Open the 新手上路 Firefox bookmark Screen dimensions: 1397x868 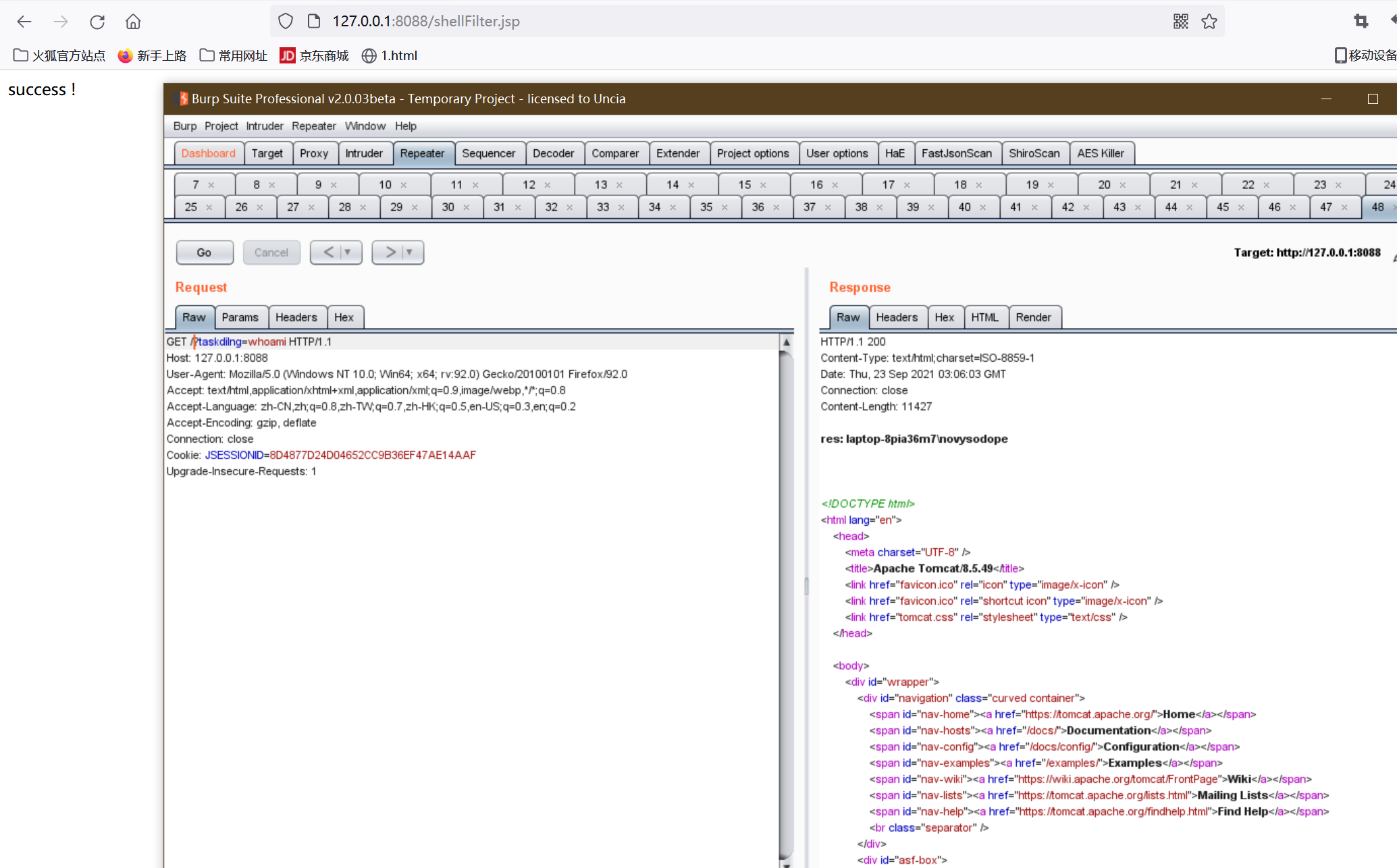point(152,55)
